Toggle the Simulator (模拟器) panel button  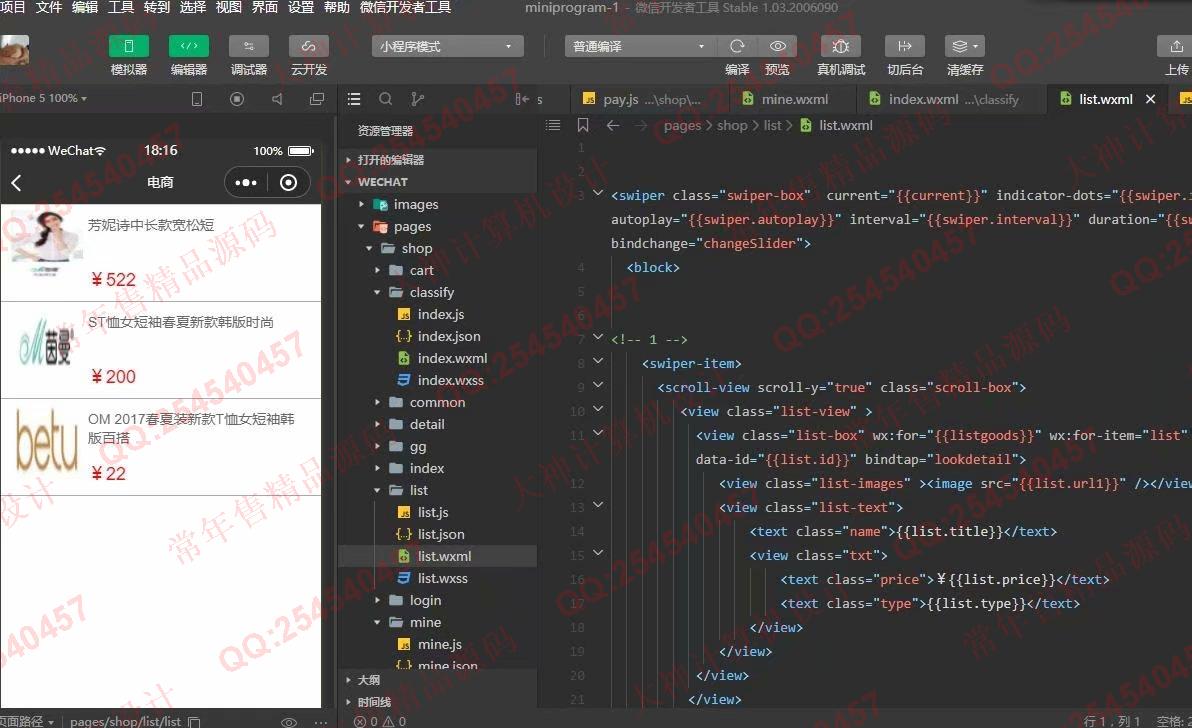point(128,46)
